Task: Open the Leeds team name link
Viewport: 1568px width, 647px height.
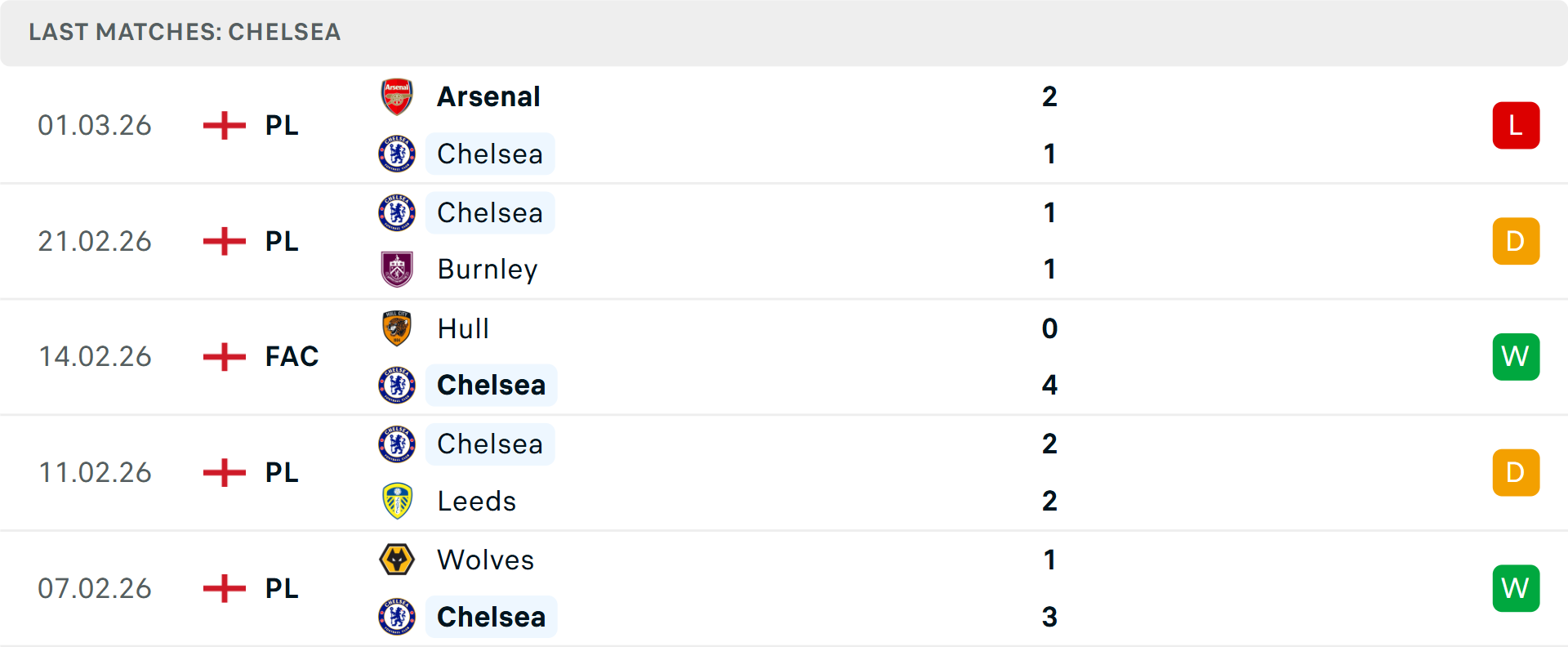Action: point(477,501)
